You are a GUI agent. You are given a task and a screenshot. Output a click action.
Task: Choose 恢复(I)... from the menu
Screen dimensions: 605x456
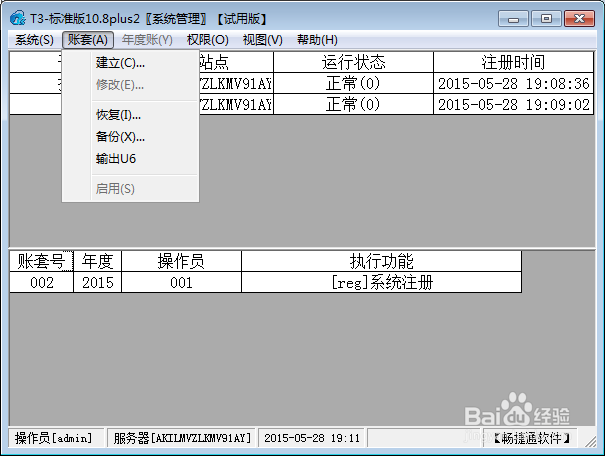coord(130,115)
